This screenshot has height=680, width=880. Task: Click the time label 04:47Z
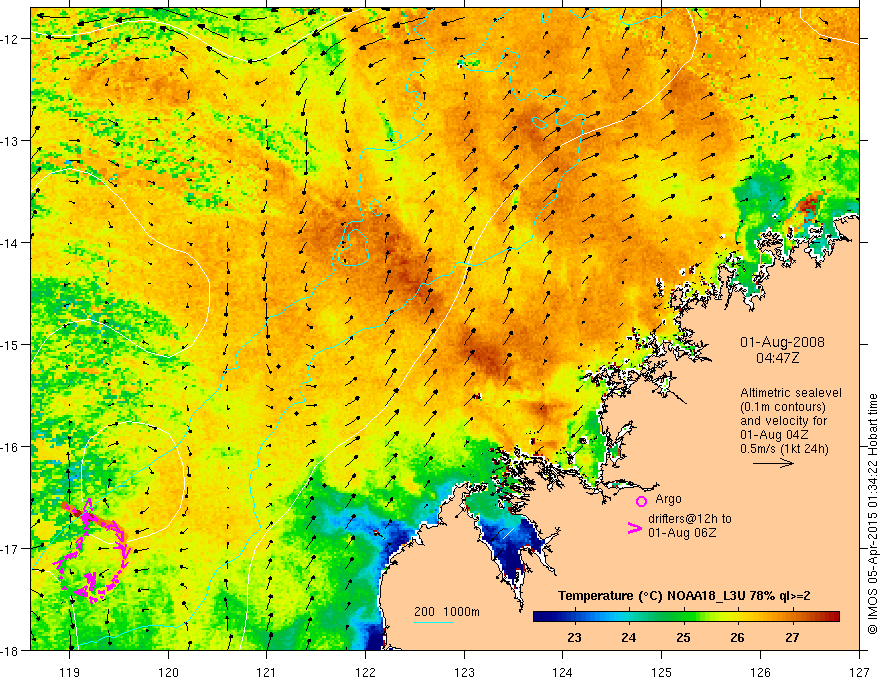coord(777,358)
